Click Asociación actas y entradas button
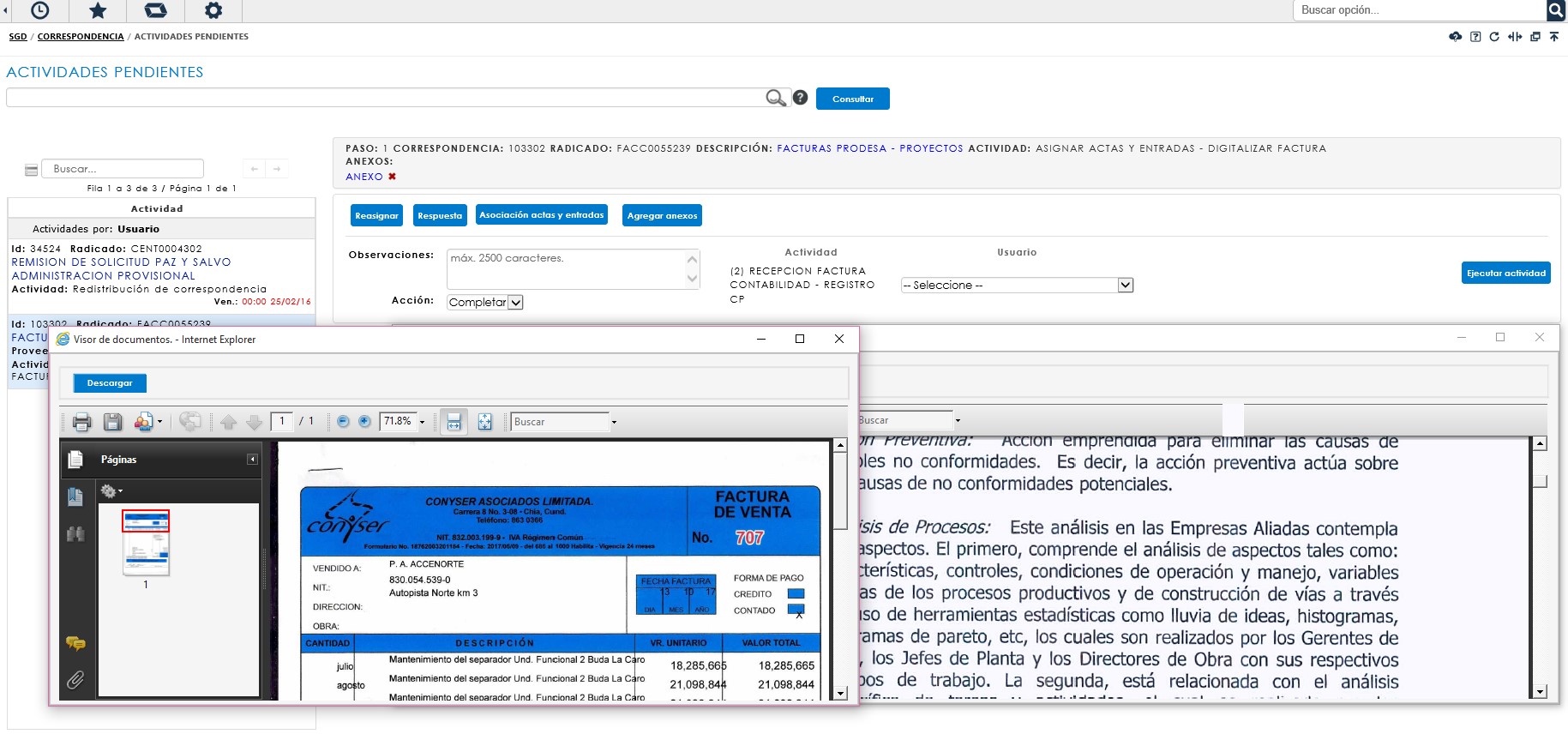 pyautogui.click(x=542, y=214)
